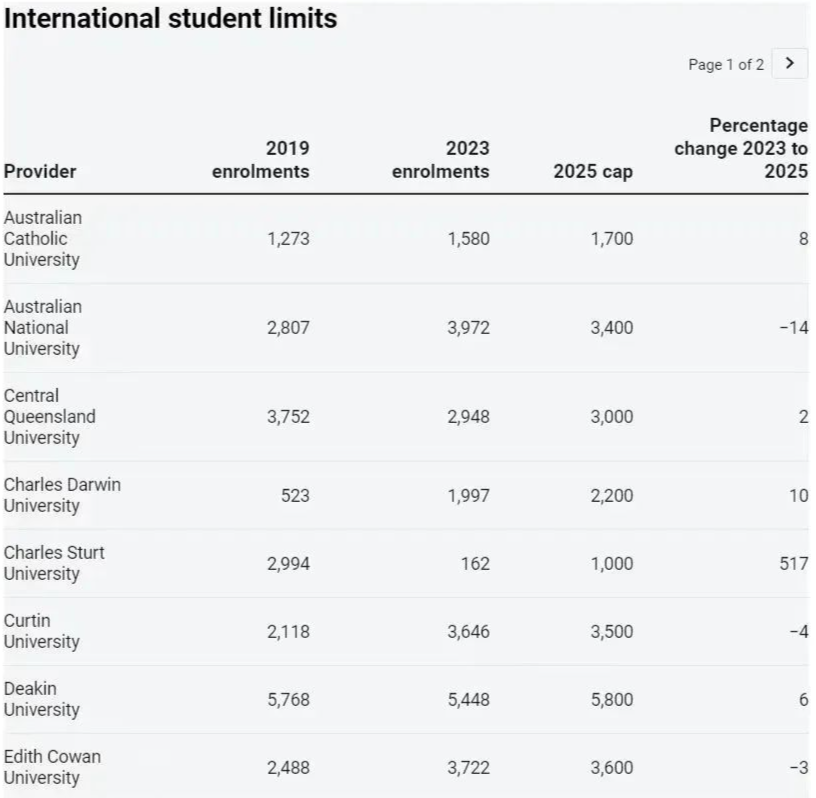Screen dimensions: 816x798
Task: Select Australian National University provider cell
Action: (x=43, y=327)
